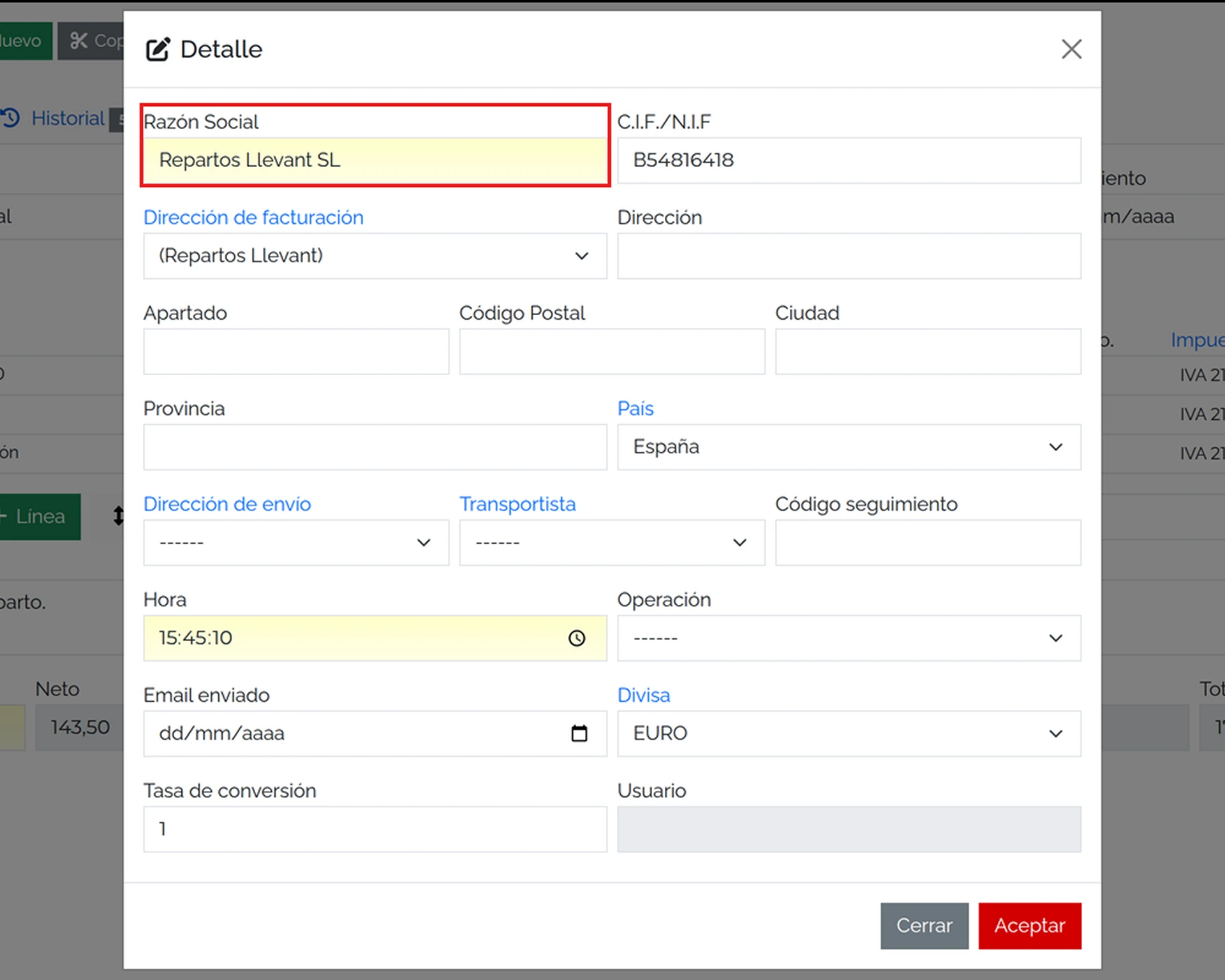The height and width of the screenshot is (980, 1225).
Task: Click the Transportista link label
Action: (x=517, y=504)
